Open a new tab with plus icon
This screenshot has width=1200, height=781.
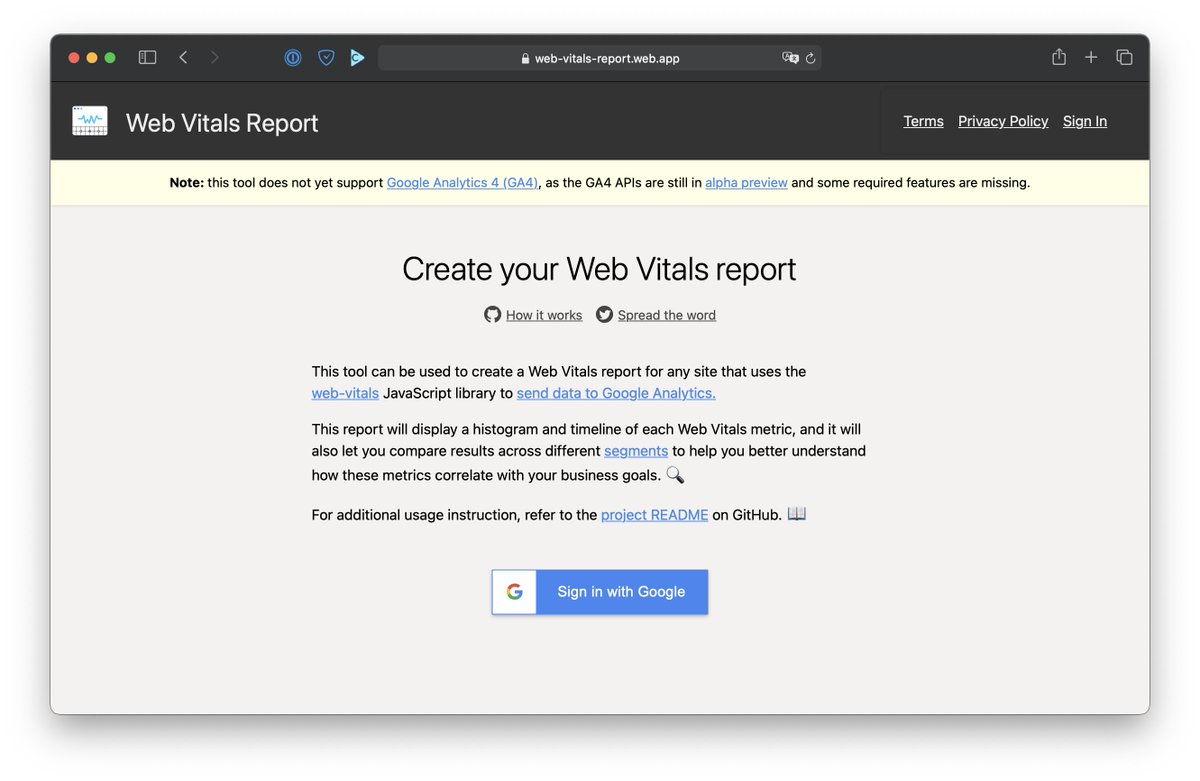point(1091,58)
